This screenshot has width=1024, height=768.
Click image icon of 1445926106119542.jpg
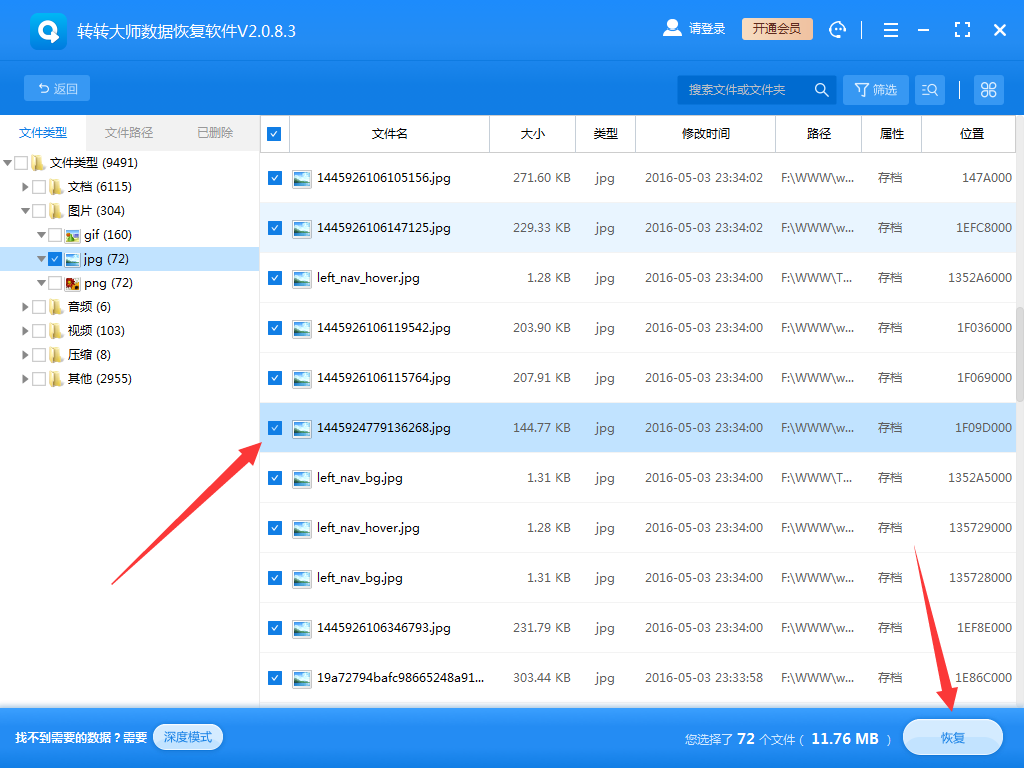301,328
